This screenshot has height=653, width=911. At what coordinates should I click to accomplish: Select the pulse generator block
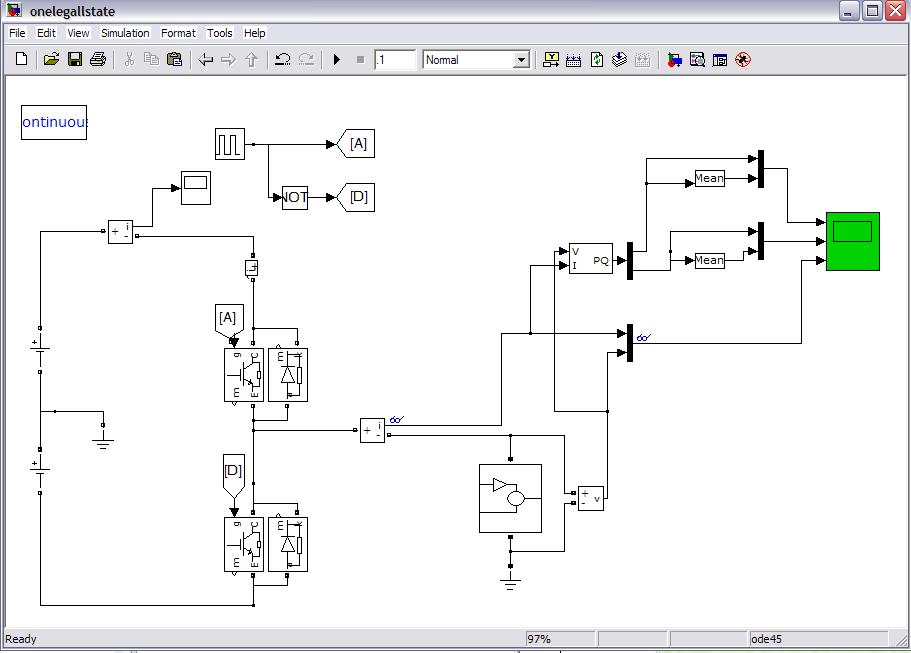click(229, 143)
